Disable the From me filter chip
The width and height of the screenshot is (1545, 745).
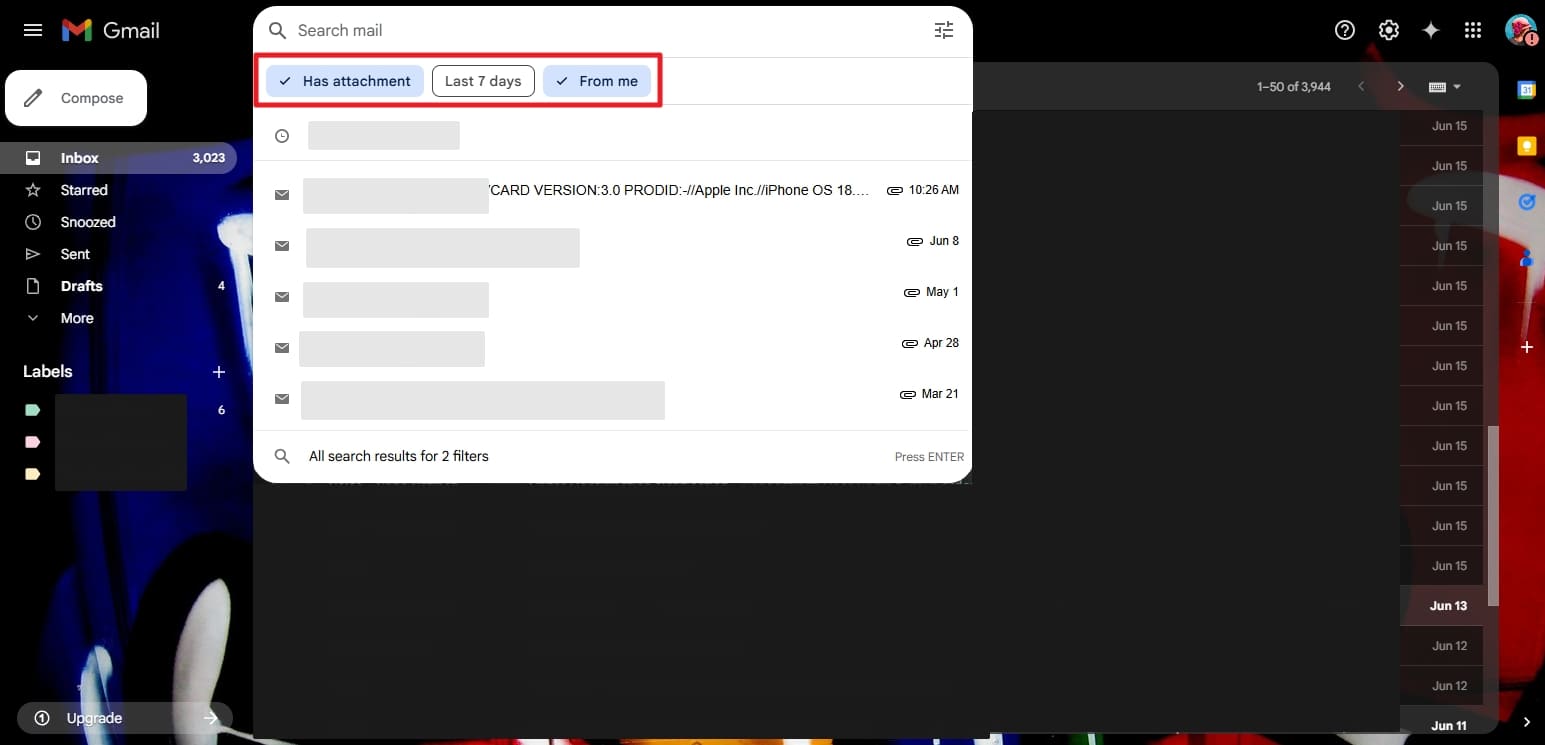click(x=597, y=81)
